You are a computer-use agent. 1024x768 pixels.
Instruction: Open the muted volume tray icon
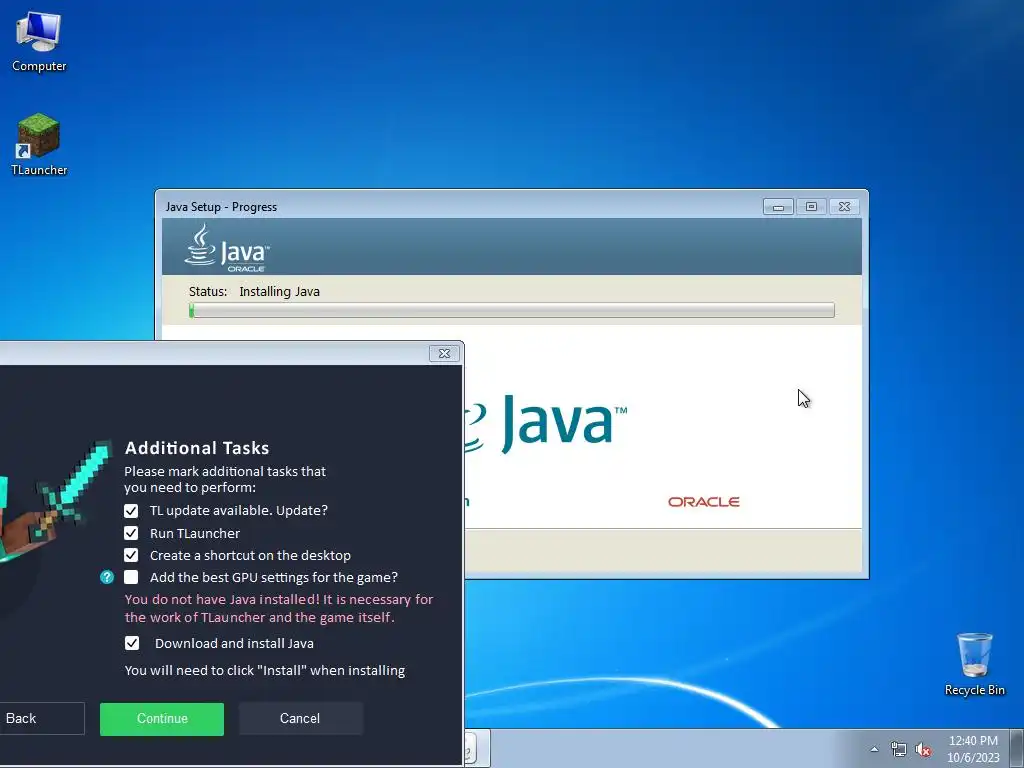(x=923, y=750)
